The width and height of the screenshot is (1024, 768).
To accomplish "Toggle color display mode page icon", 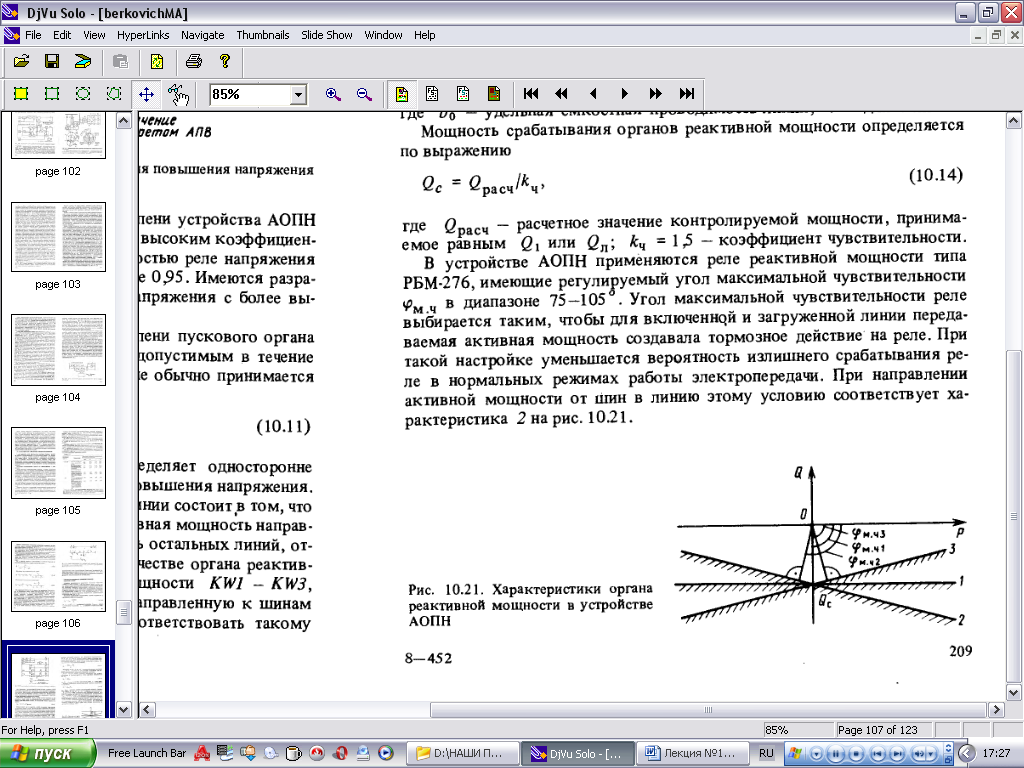I will click(402, 94).
